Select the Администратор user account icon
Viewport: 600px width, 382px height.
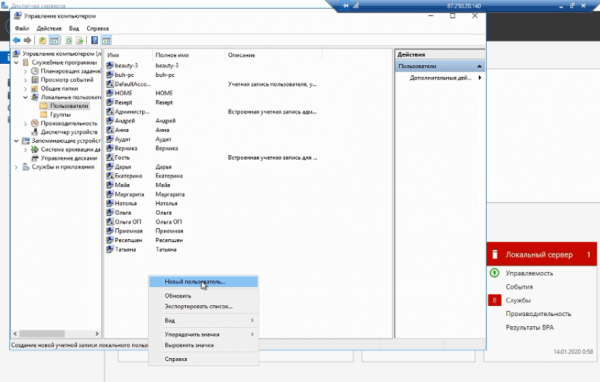pyautogui.click(x=110, y=112)
